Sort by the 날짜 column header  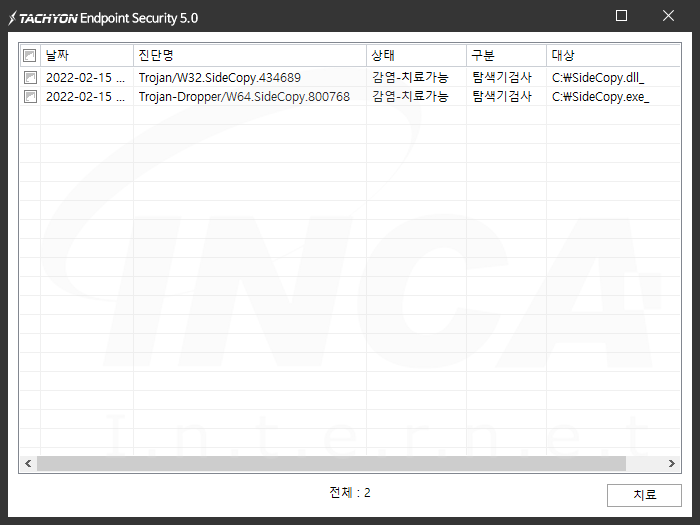pyautogui.click(x=87, y=55)
